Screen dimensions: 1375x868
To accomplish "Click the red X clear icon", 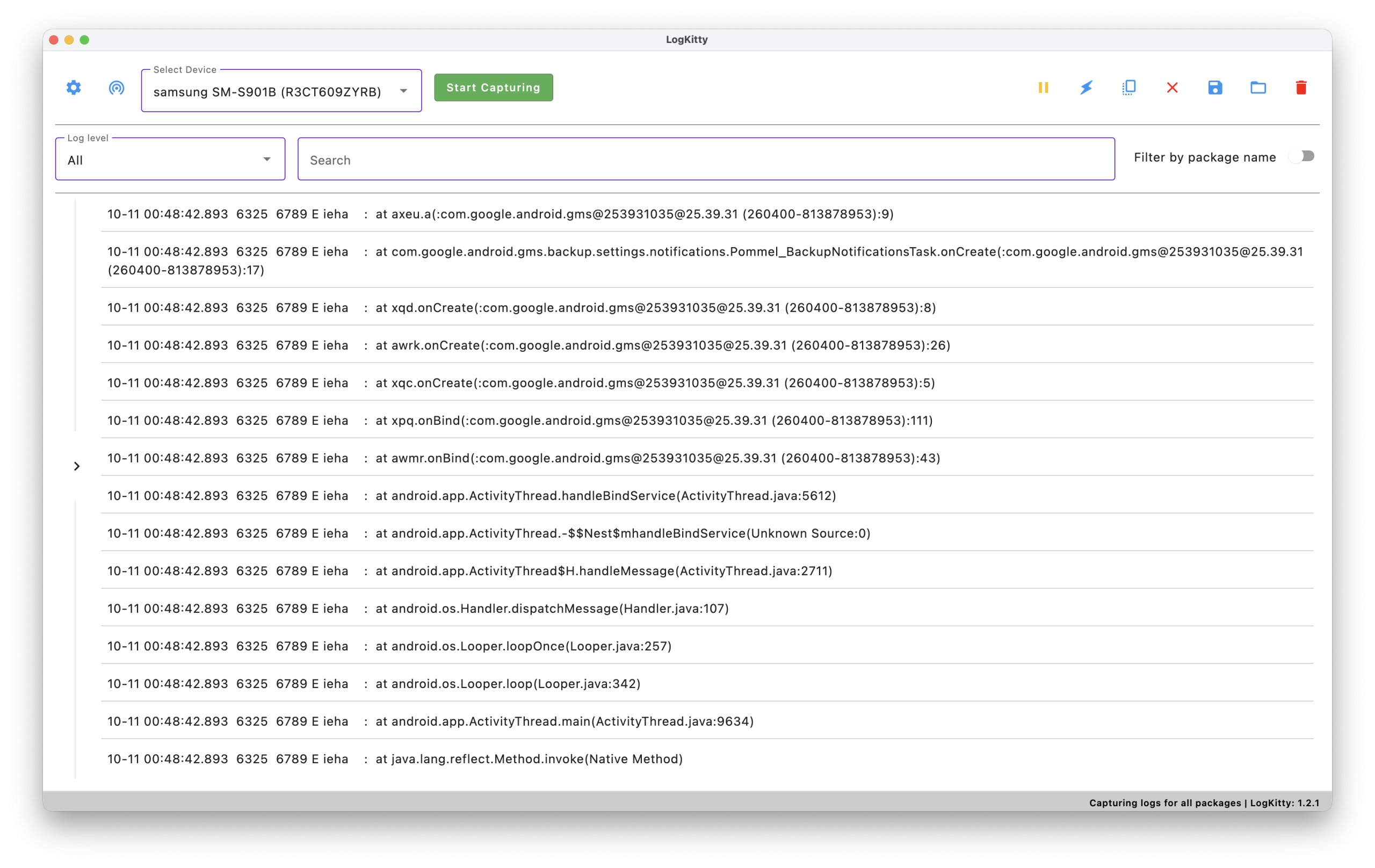I will pos(1173,88).
